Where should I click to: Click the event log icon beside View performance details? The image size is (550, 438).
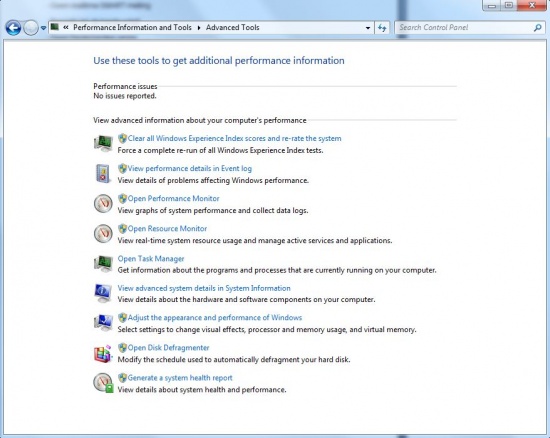click(x=103, y=173)
